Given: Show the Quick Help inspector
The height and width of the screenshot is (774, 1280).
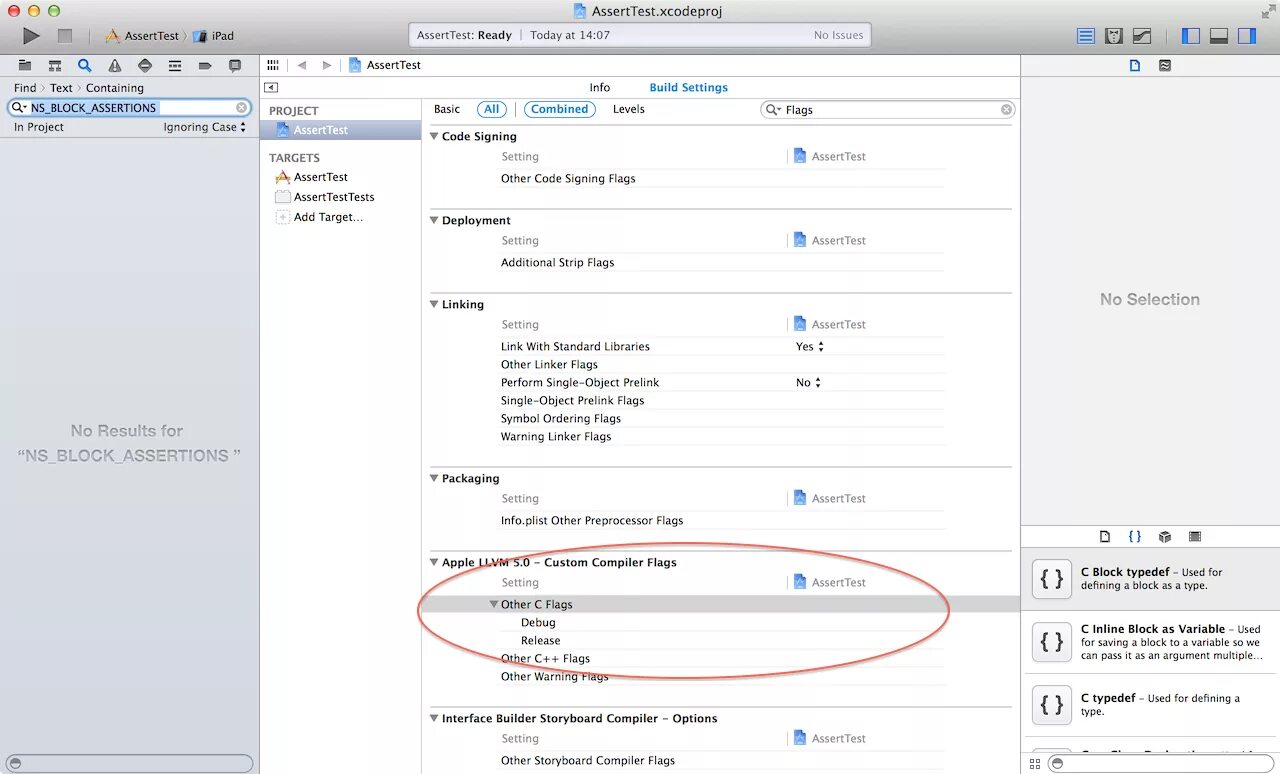Looking at the screenshot, I should coord(1165,65).
